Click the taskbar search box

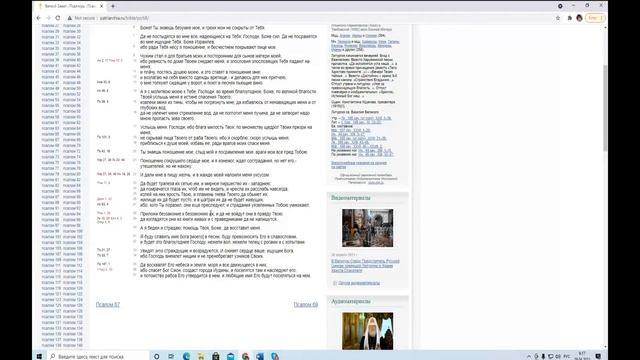(x=97, y=356)
